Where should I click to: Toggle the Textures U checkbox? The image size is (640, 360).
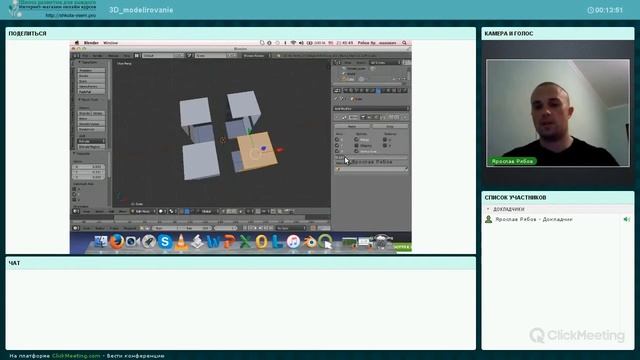[x=384, y=140]
